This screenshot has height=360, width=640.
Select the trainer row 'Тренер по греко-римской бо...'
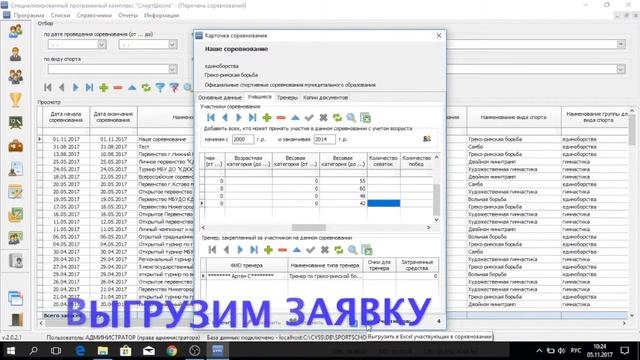pos(325,276)
